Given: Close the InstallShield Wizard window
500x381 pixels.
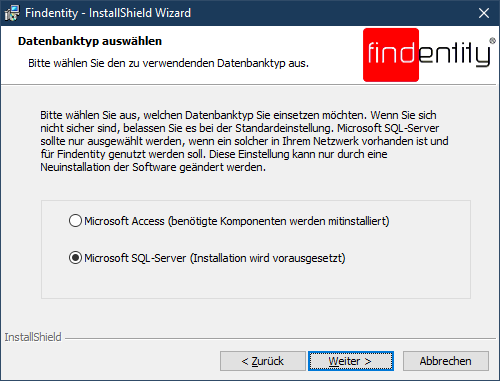Looking at the screenshot, I should (484, 13).
